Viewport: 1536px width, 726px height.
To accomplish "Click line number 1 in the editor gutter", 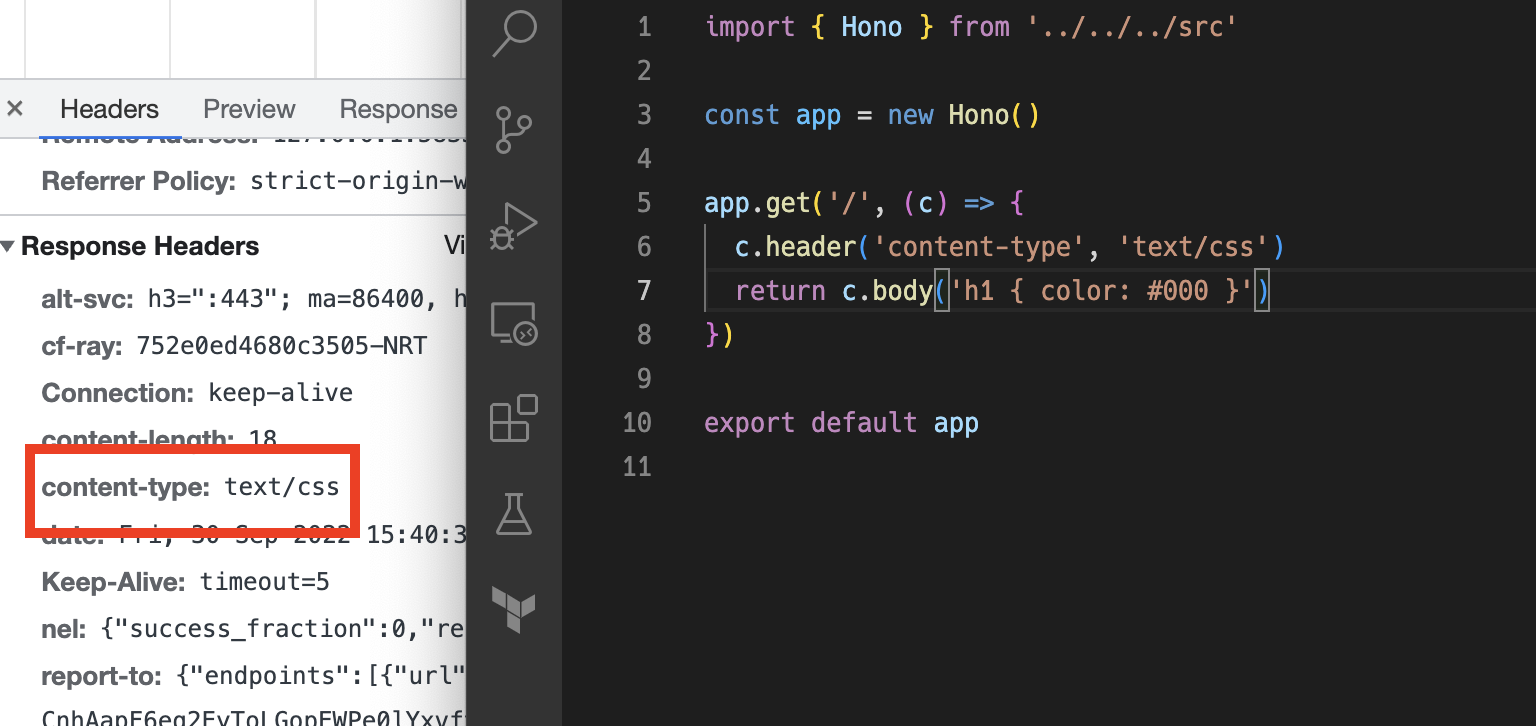I will click(x=644, y=27).
